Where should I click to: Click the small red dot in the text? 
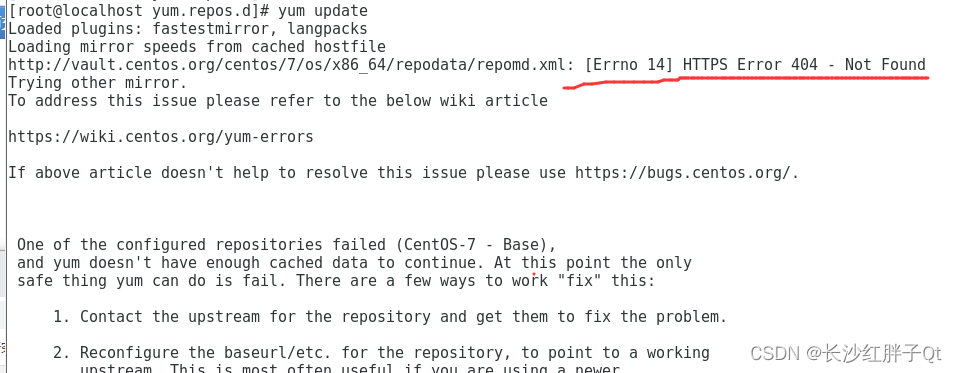coord(534,275)
